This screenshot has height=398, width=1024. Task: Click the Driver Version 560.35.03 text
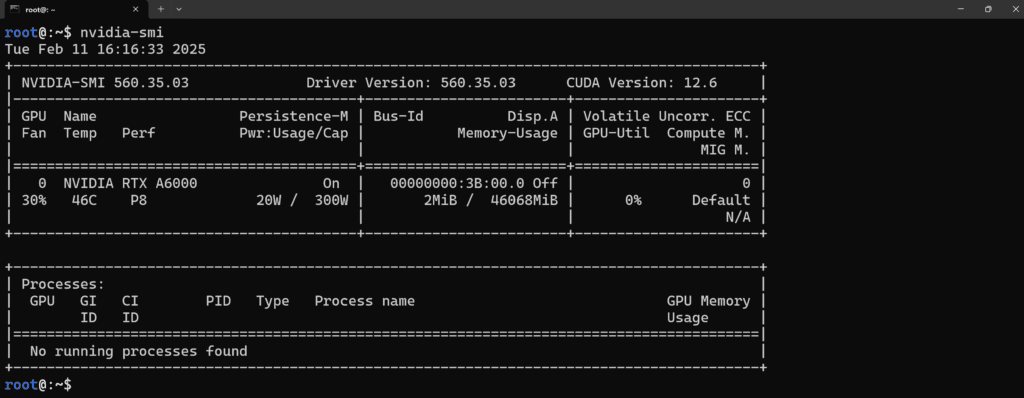tap(411, 83)
